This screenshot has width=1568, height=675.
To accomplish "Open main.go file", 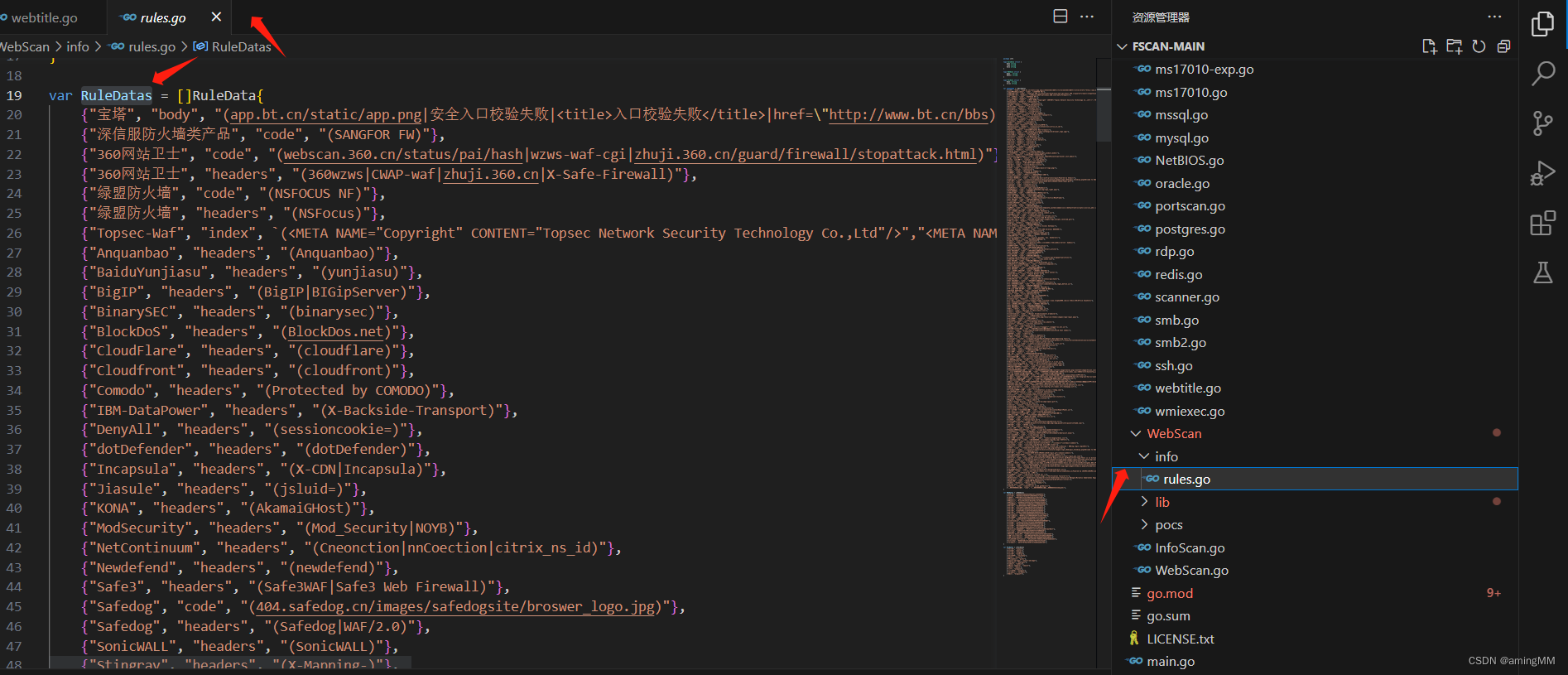I will coord(1170,662).
